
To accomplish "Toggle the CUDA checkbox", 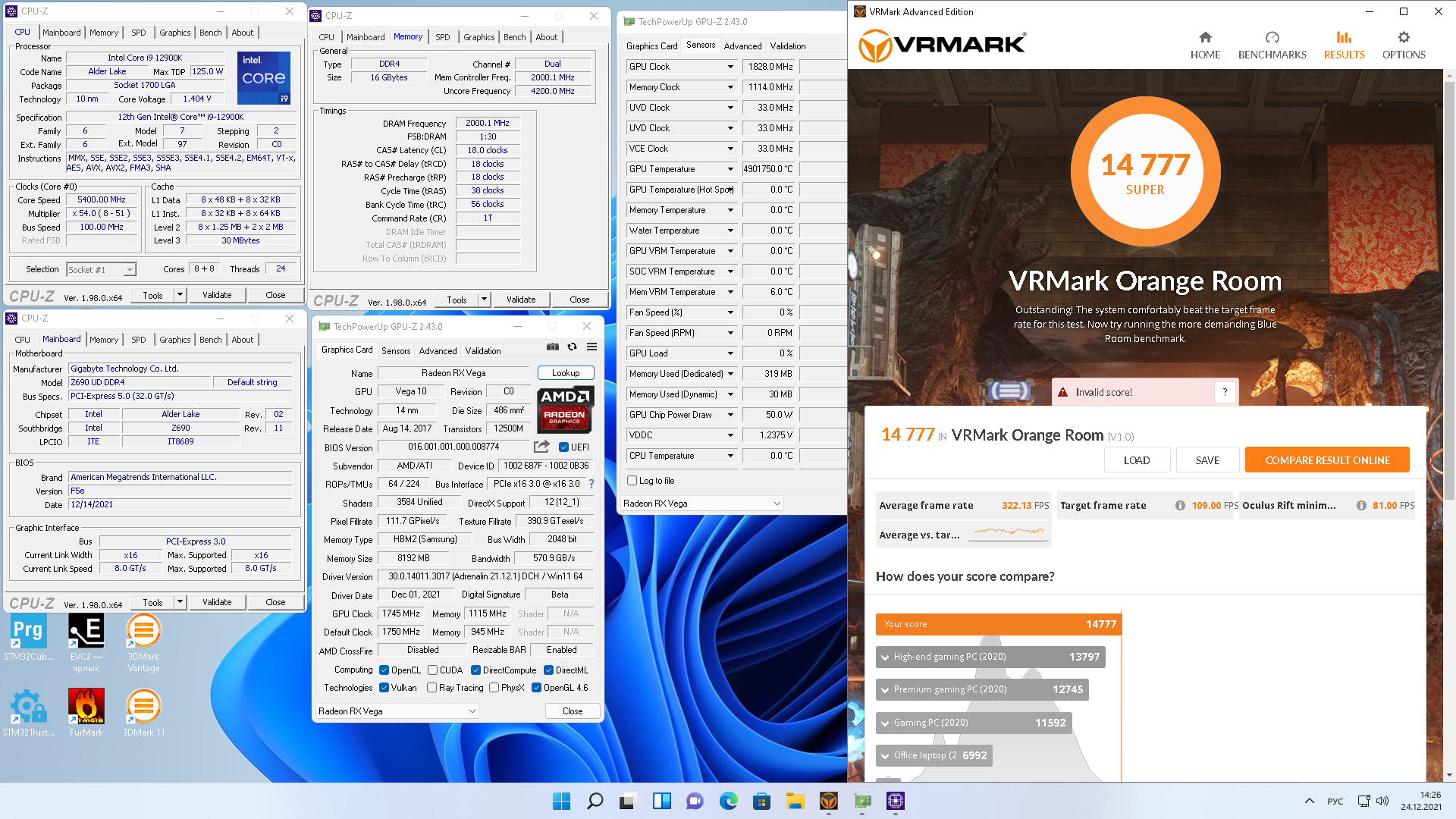I will pos(432,670).
